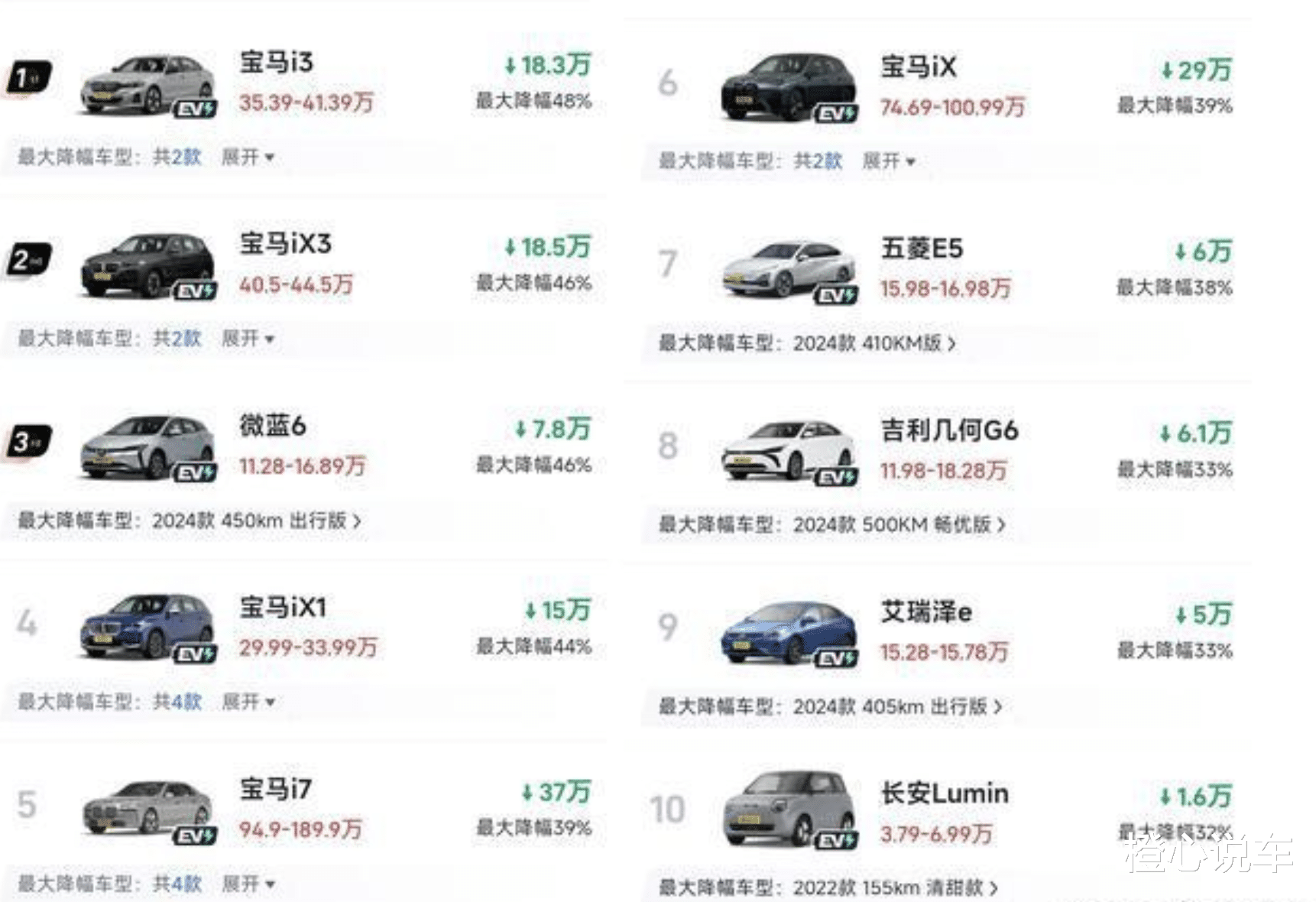This screenshot has height=902, width=1316.
Task: Open the 艾瑞泽e blue car thumbnail
Action: click(x=788, y=631)
